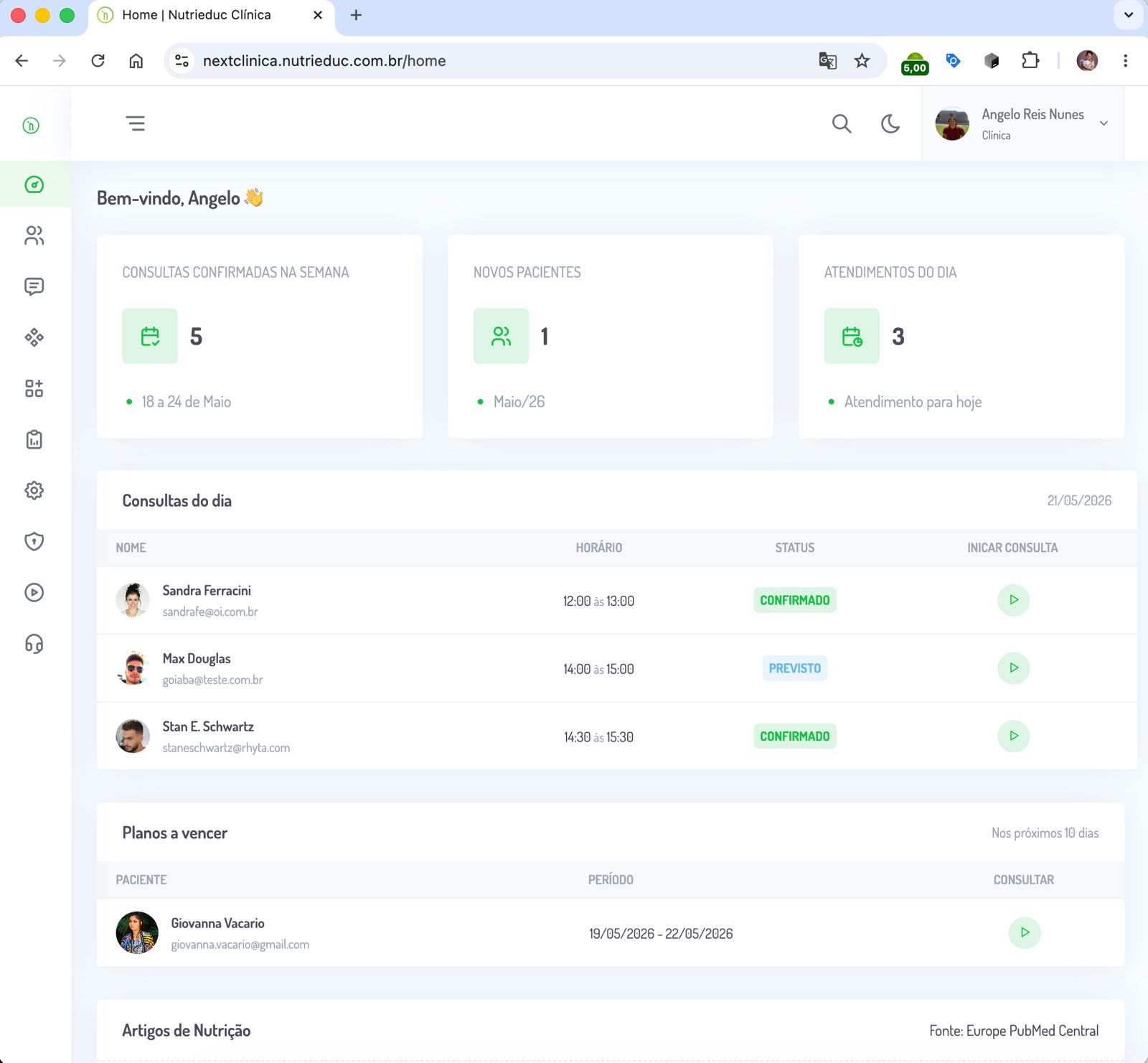Click Angelo Reis Nunes profile avatar
The width and height of the screenshot is (1148, 1063).
pos(952,123)
